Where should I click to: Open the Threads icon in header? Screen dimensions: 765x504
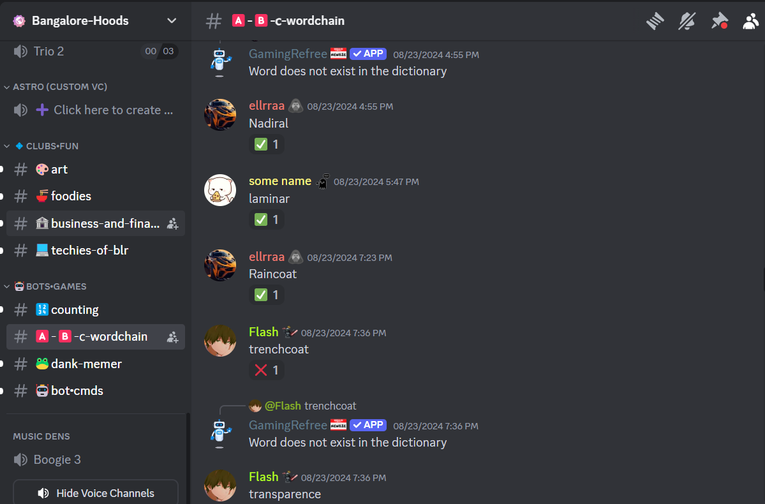tap(655, 21)
